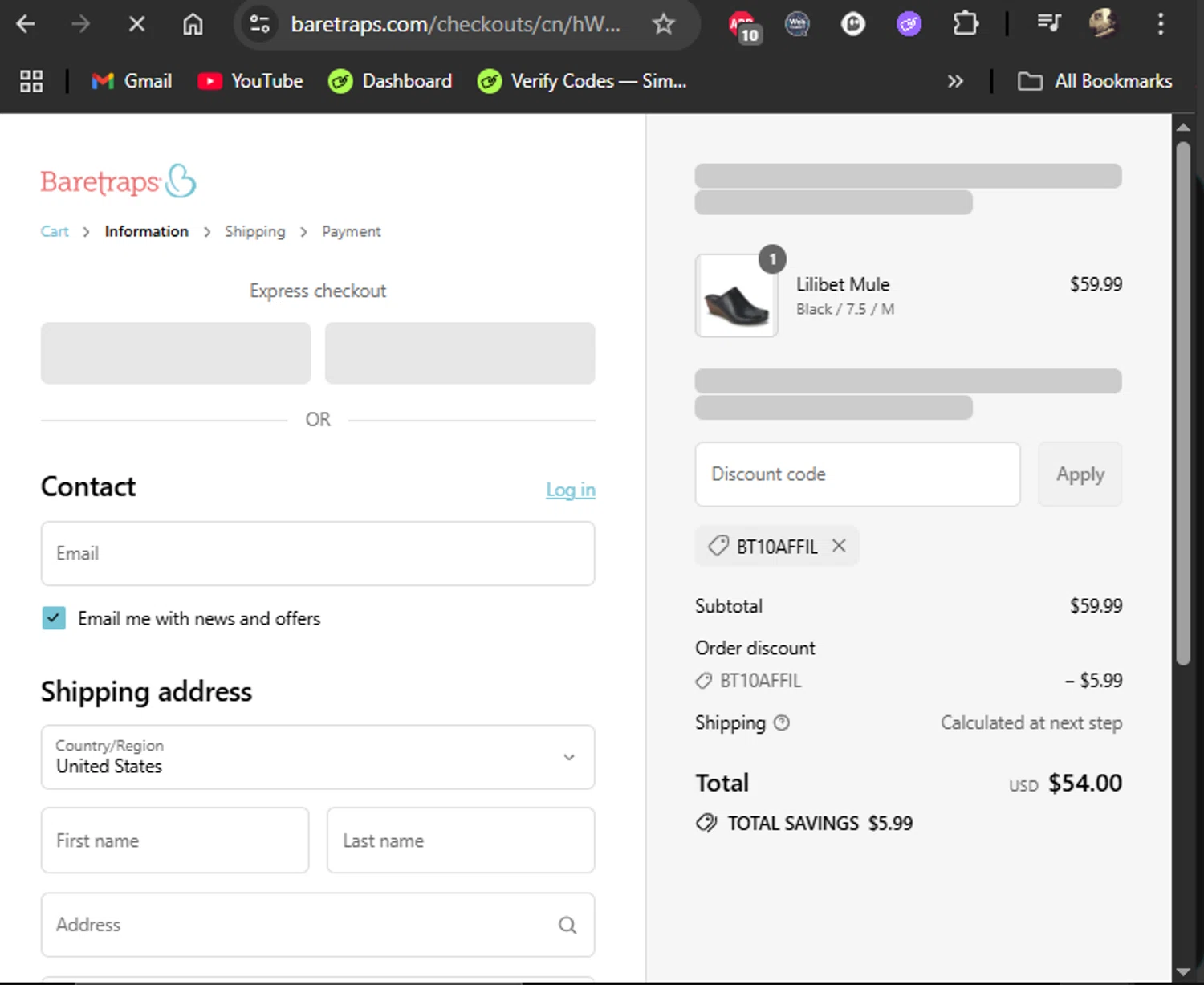
Task: Open the media control playlist icon
Action: [1048, 24]
